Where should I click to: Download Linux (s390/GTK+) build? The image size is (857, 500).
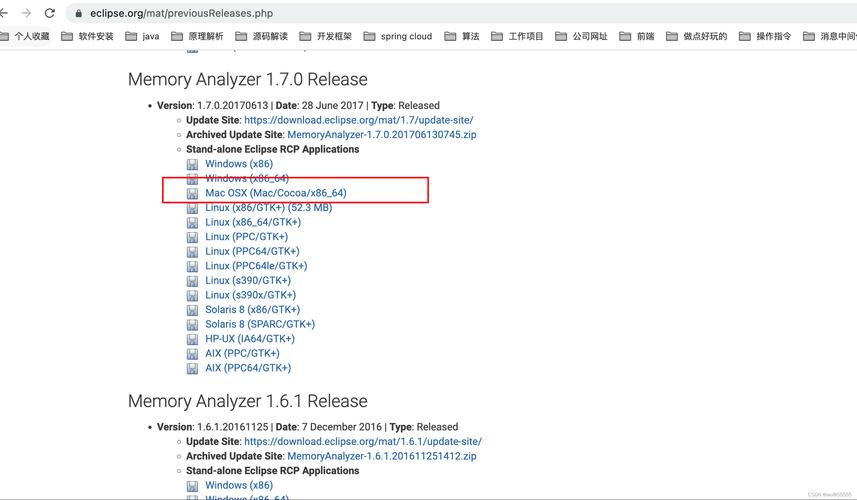pyautogui.click(x=248, y=280)
